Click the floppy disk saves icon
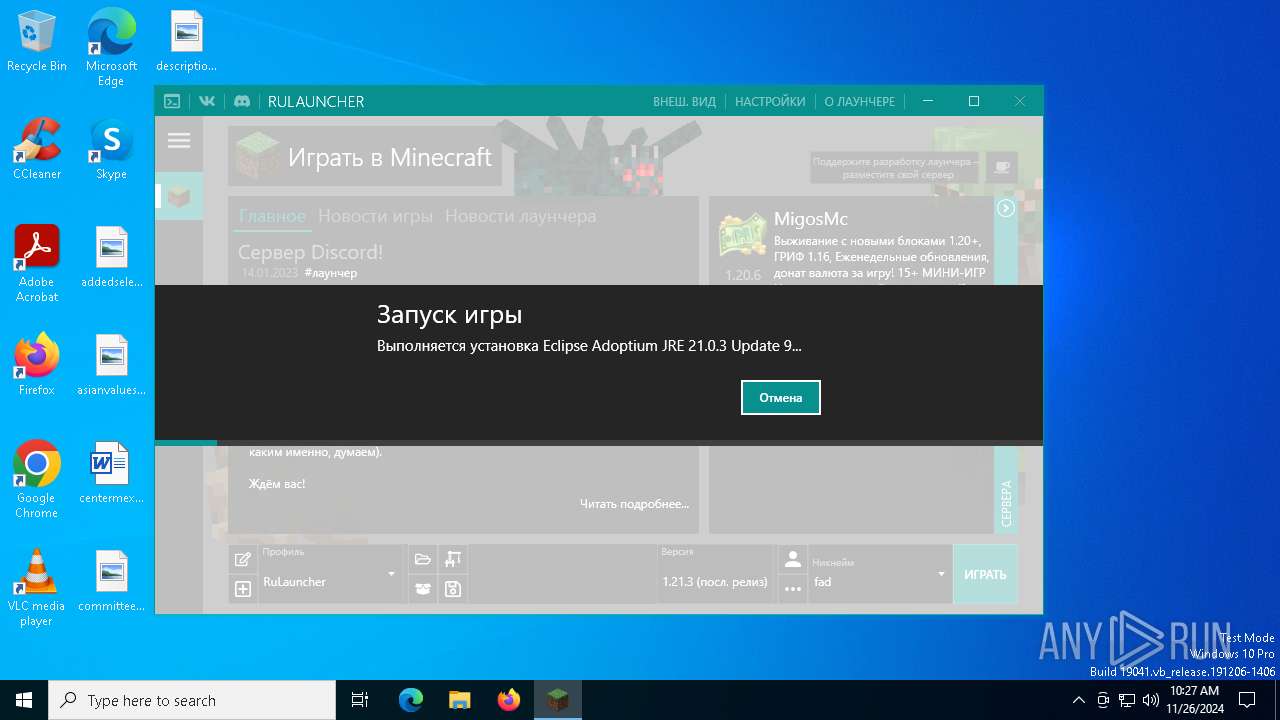Viewport: 1280px width, 720px height. pos(453,589)
